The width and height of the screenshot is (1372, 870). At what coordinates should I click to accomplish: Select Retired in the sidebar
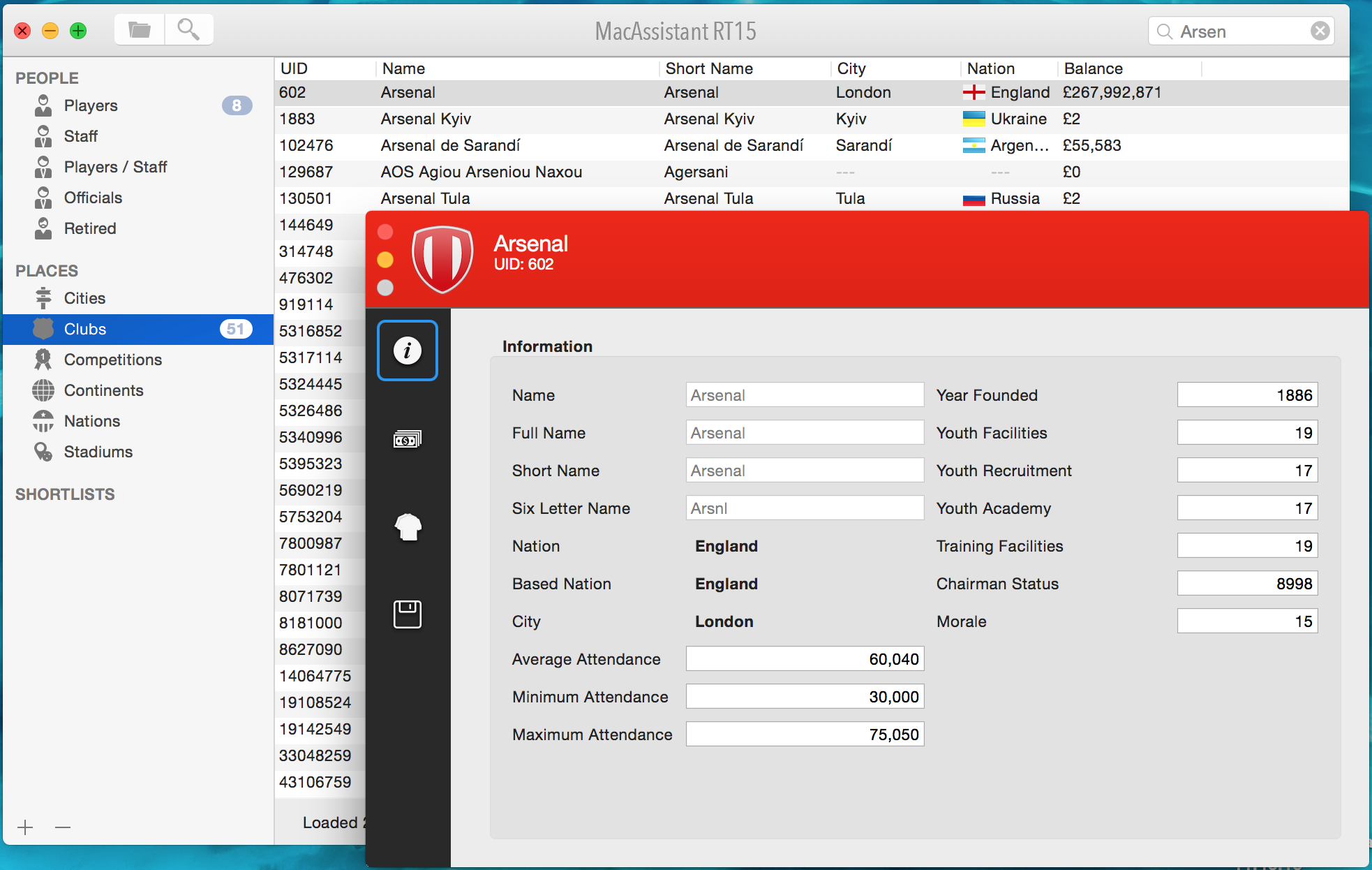140,228
